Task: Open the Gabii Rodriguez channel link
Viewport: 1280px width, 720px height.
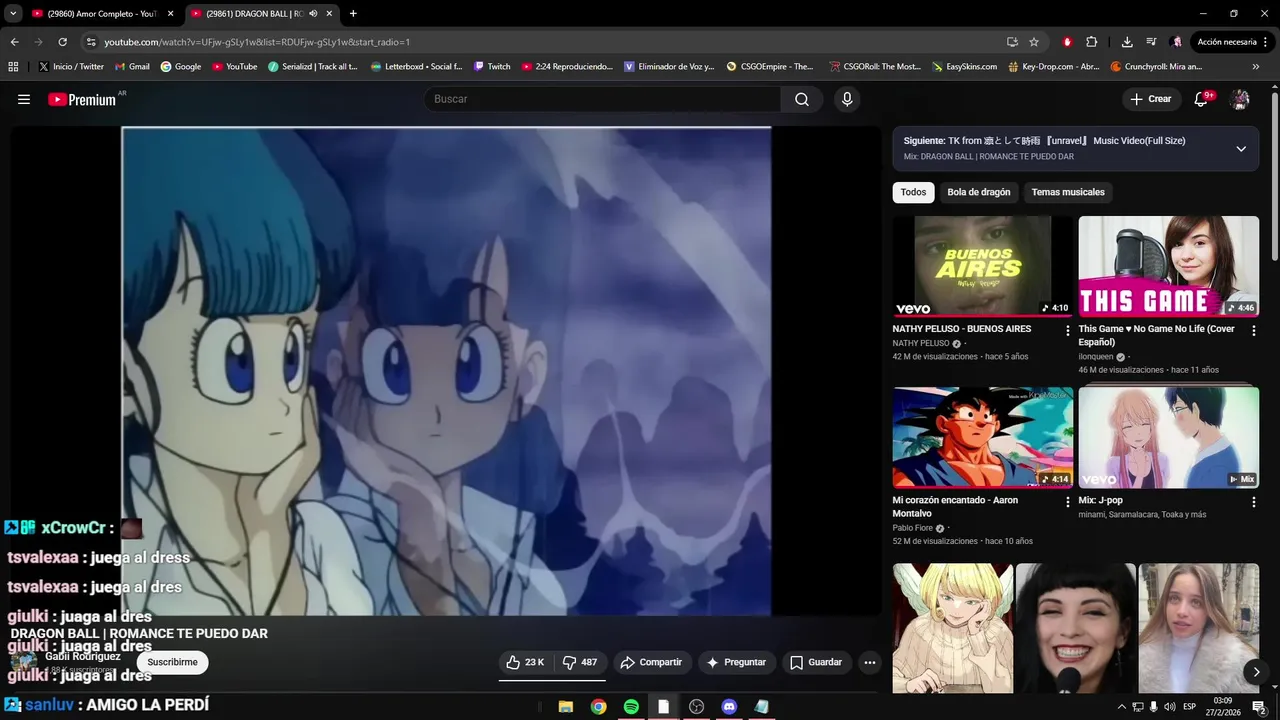Action: point(83,656)
